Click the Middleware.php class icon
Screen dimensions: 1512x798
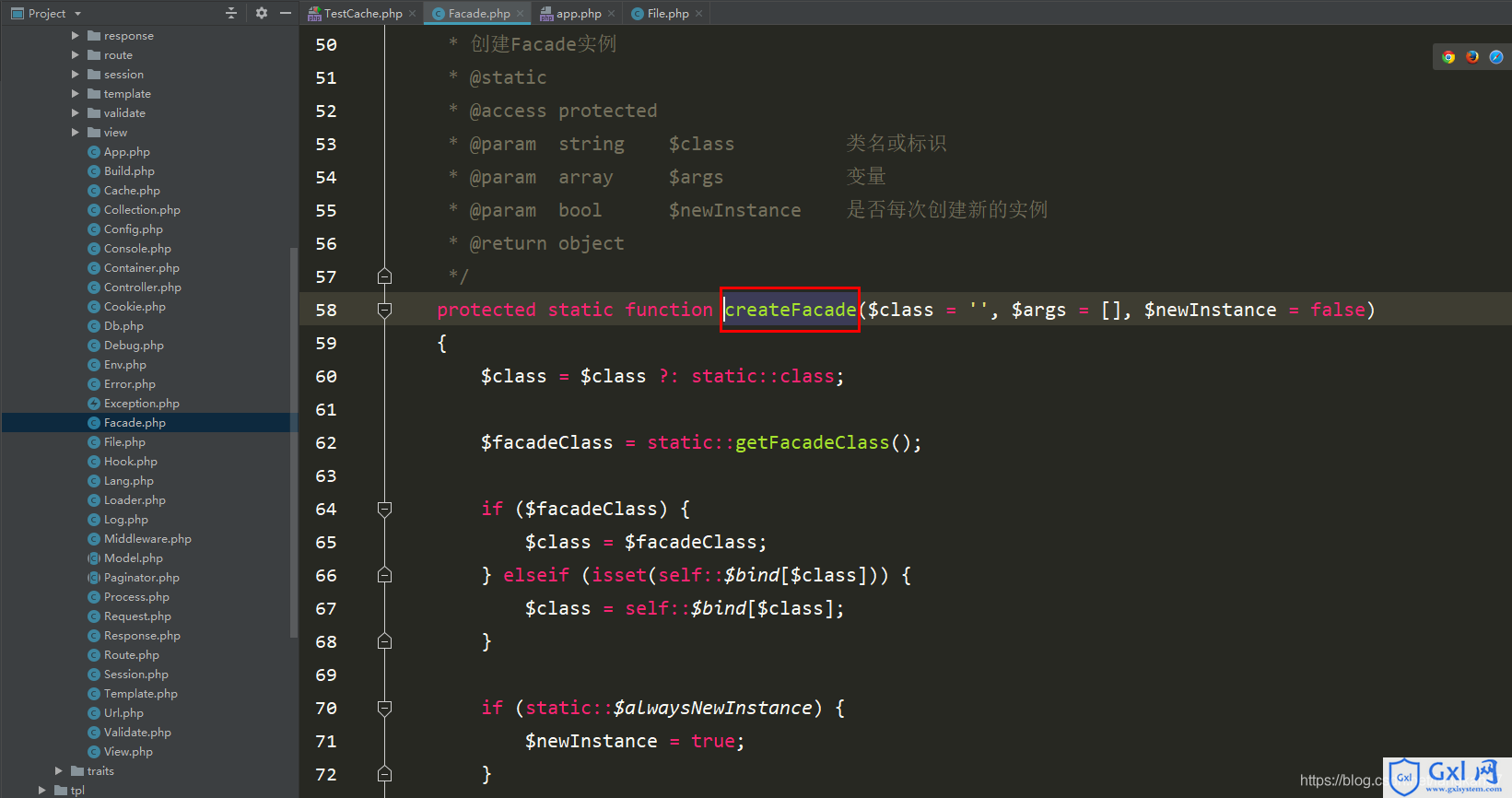[94, 539]
